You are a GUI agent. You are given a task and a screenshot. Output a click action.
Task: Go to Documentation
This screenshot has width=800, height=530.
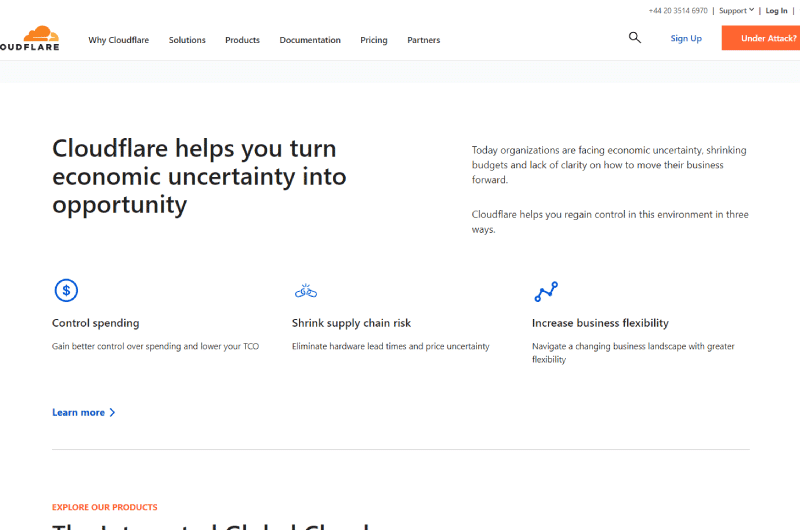click(310, 40)
